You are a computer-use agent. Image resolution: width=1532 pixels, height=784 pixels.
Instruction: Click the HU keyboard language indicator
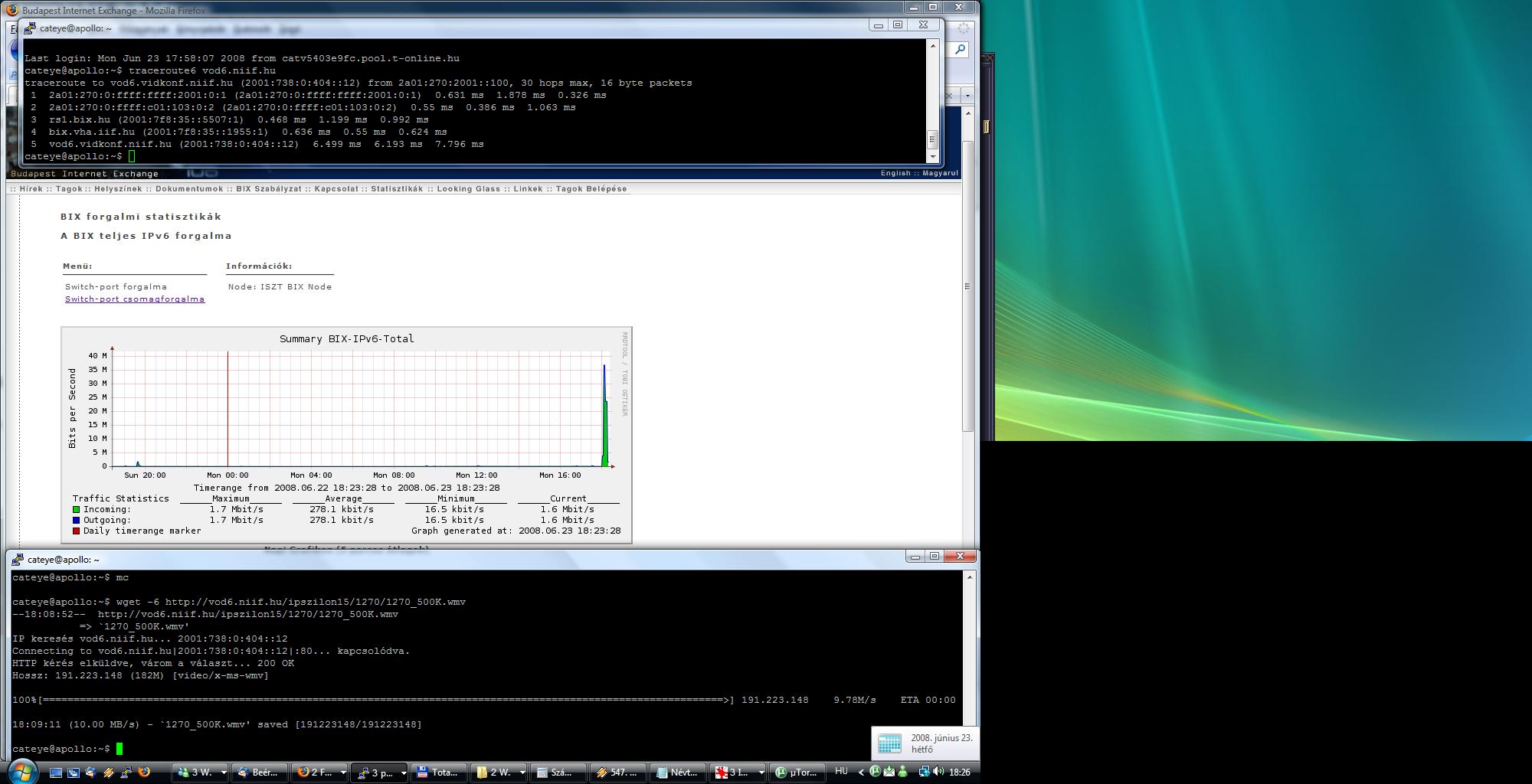841,772
